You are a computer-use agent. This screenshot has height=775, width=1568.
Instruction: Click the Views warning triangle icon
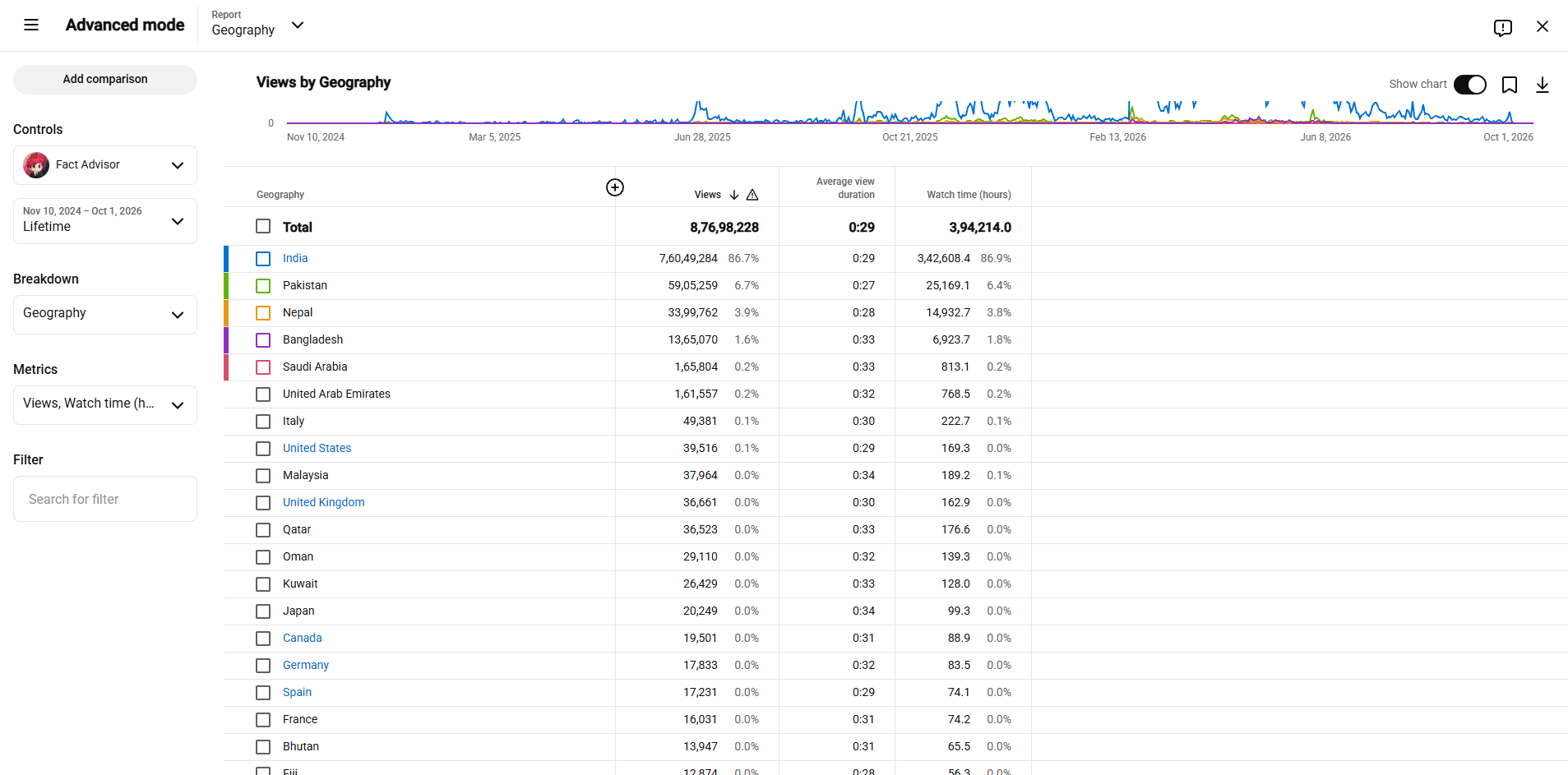pyautogui.click(x=752, y=195)
